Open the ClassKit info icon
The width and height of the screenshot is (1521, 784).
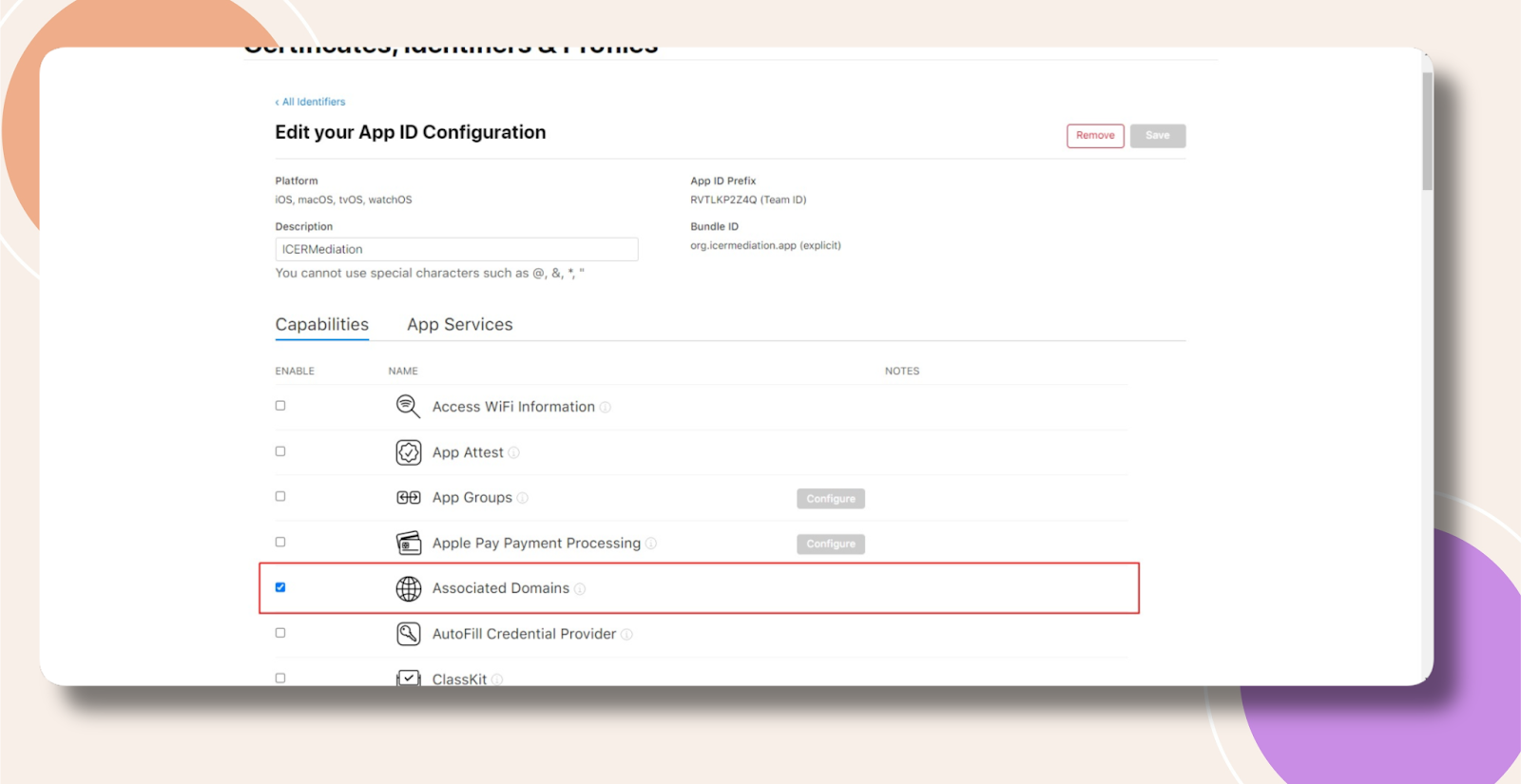pyautogui.click(x=497, y=679)
